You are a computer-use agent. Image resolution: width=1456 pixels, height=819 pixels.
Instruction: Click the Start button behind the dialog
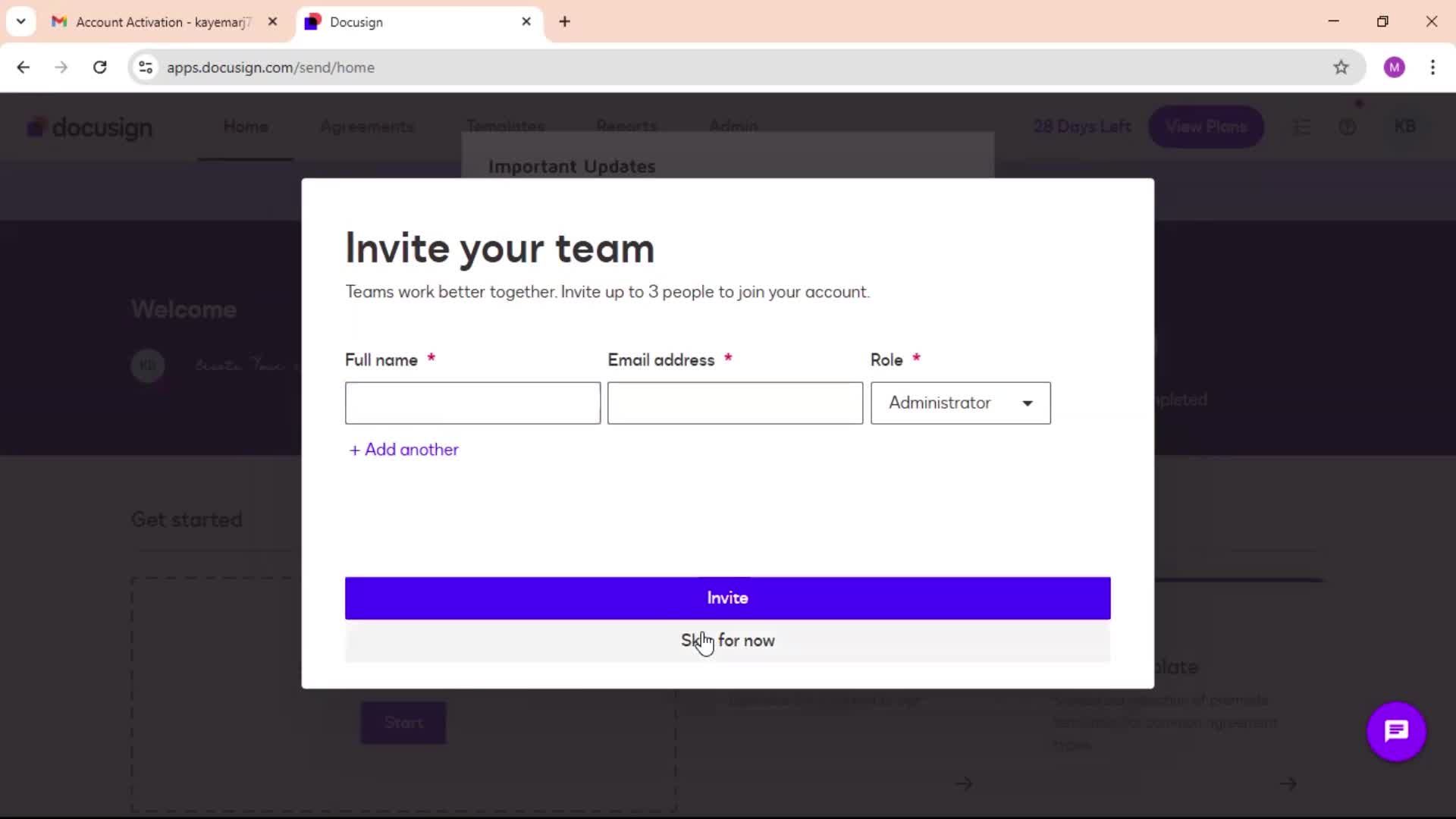[x=403, y=723]
